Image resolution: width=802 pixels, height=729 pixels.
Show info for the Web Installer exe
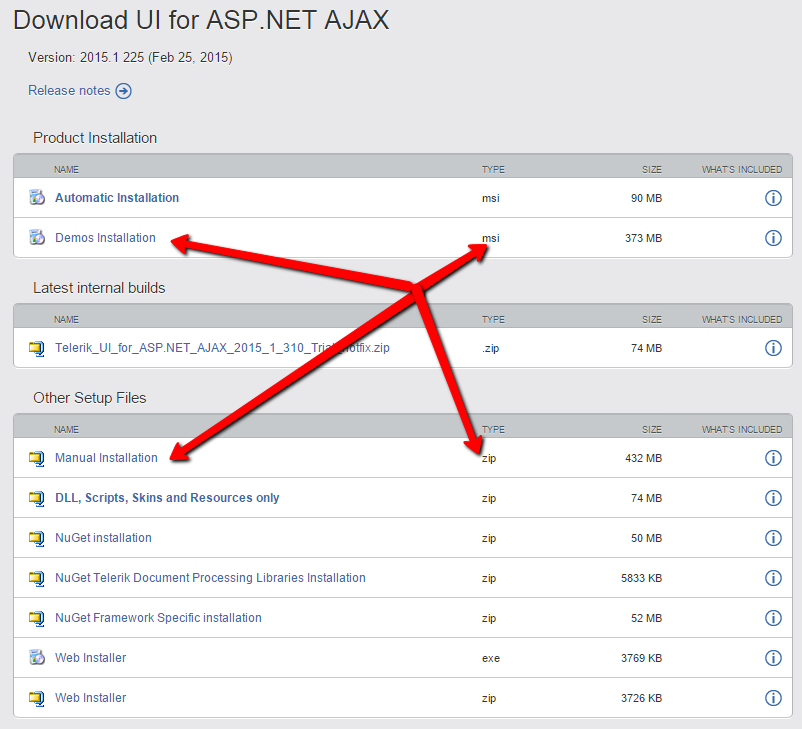click(772, 658)
